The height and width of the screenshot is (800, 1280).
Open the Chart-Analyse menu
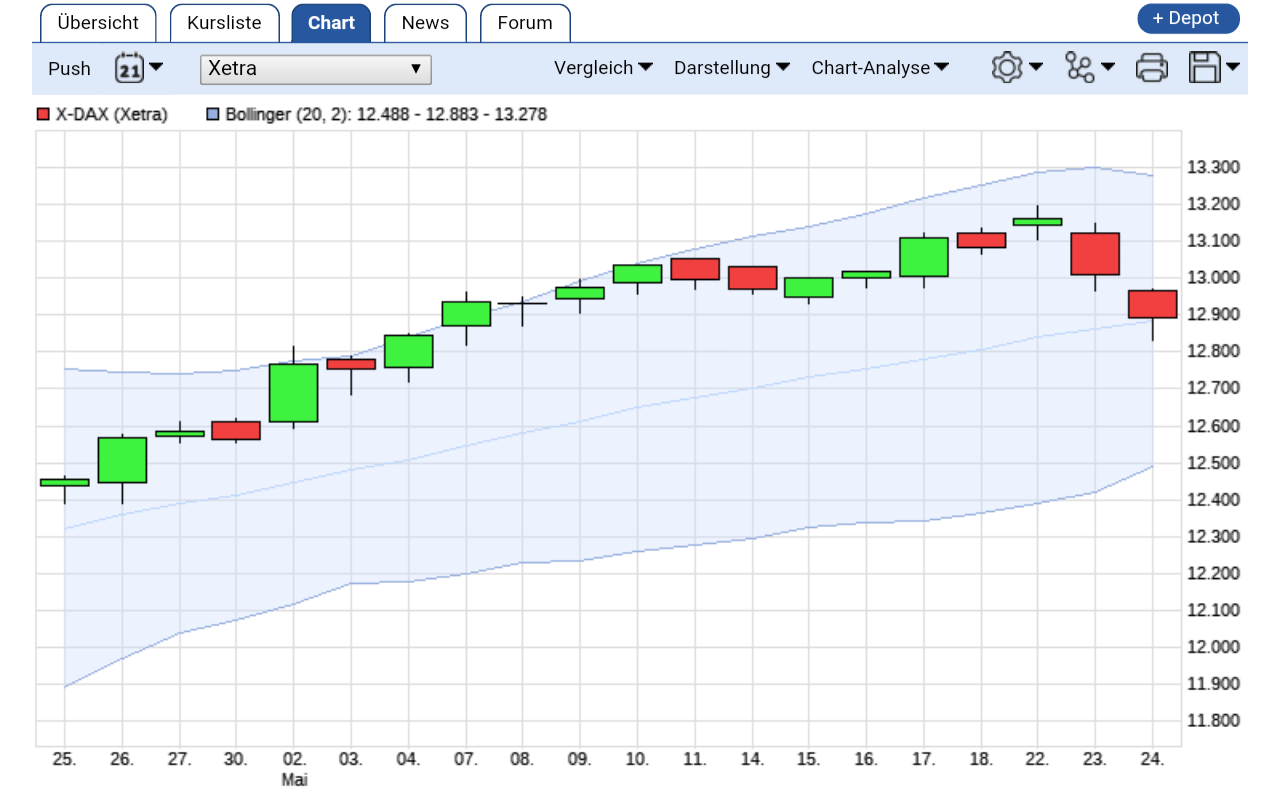(880, 68)
